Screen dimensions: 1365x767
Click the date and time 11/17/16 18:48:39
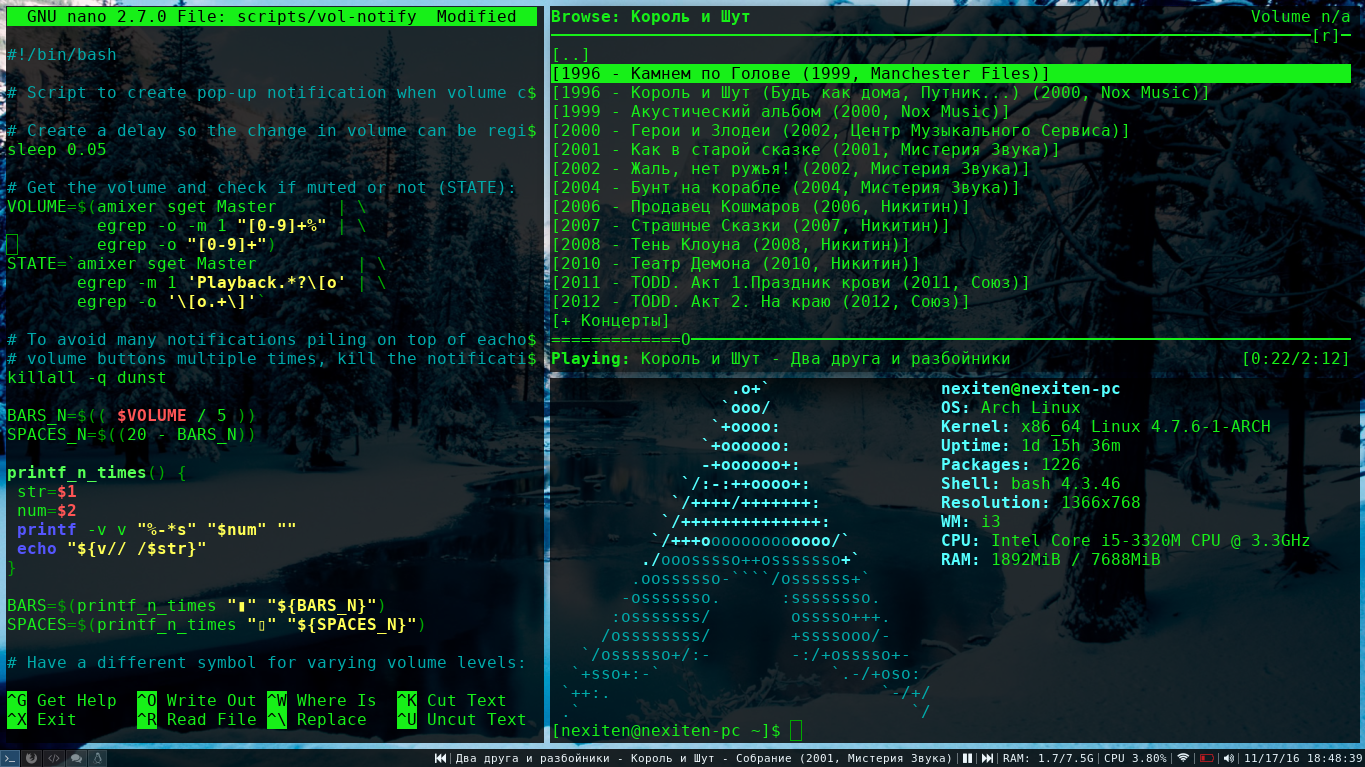click(1303, 758)
